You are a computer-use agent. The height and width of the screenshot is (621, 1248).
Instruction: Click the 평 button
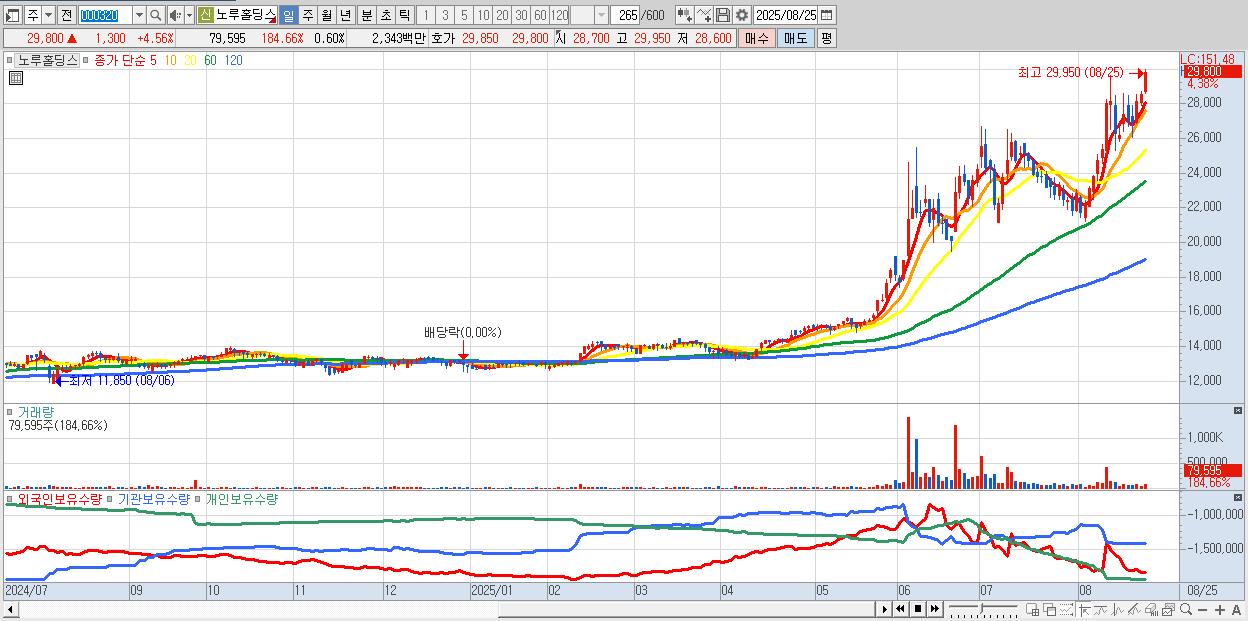pos(826,38)
